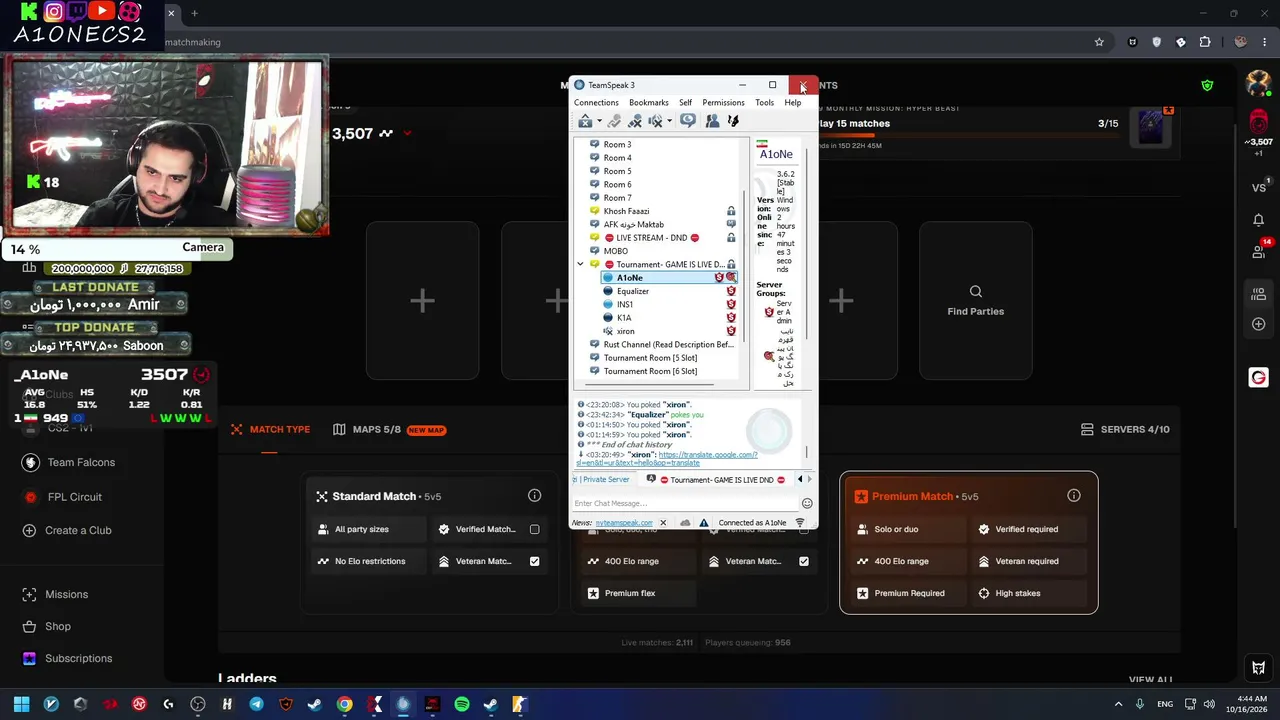
Task: Click the cloud sync icon in TeamSpeak status bar
Action: pyautogui.click(x=685, y=523)
